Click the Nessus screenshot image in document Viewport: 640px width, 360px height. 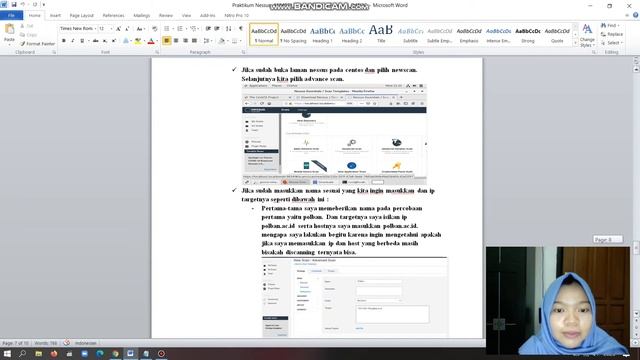click(x=334, y=134)
